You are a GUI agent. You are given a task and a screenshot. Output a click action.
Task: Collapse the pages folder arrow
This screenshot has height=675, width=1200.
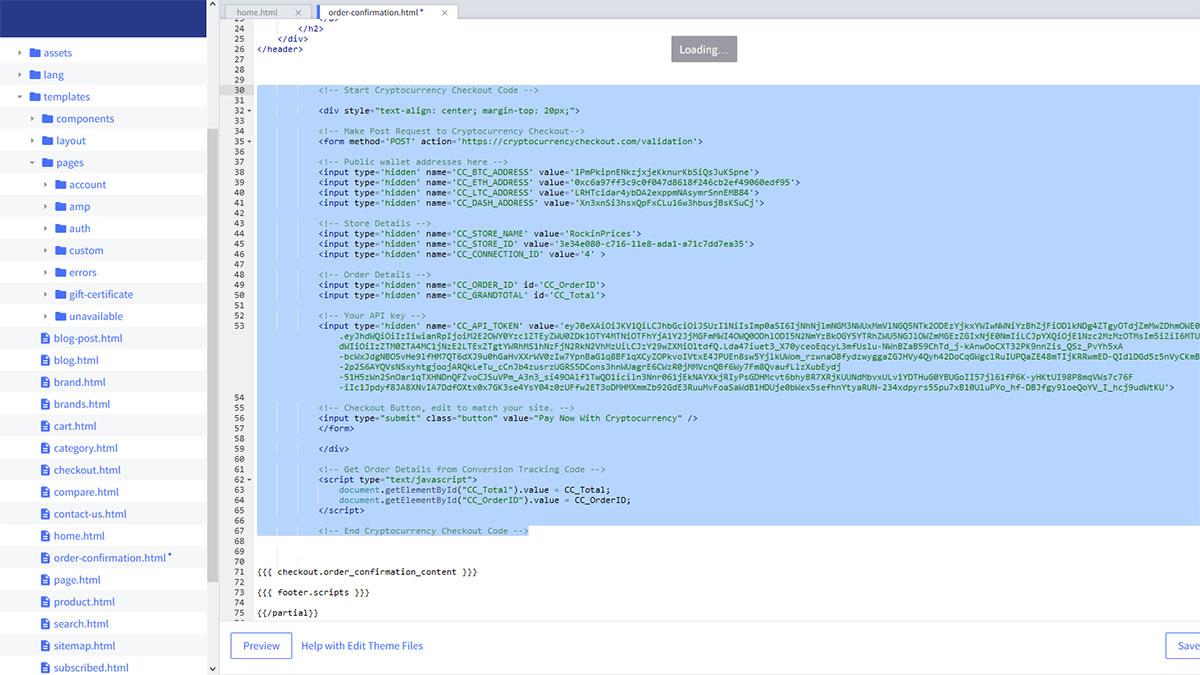33,163
